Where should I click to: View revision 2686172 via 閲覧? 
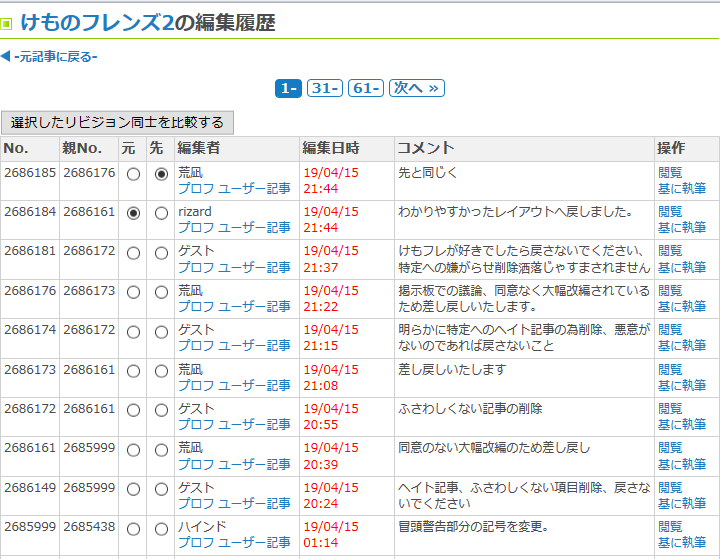[x=670, y=409]
